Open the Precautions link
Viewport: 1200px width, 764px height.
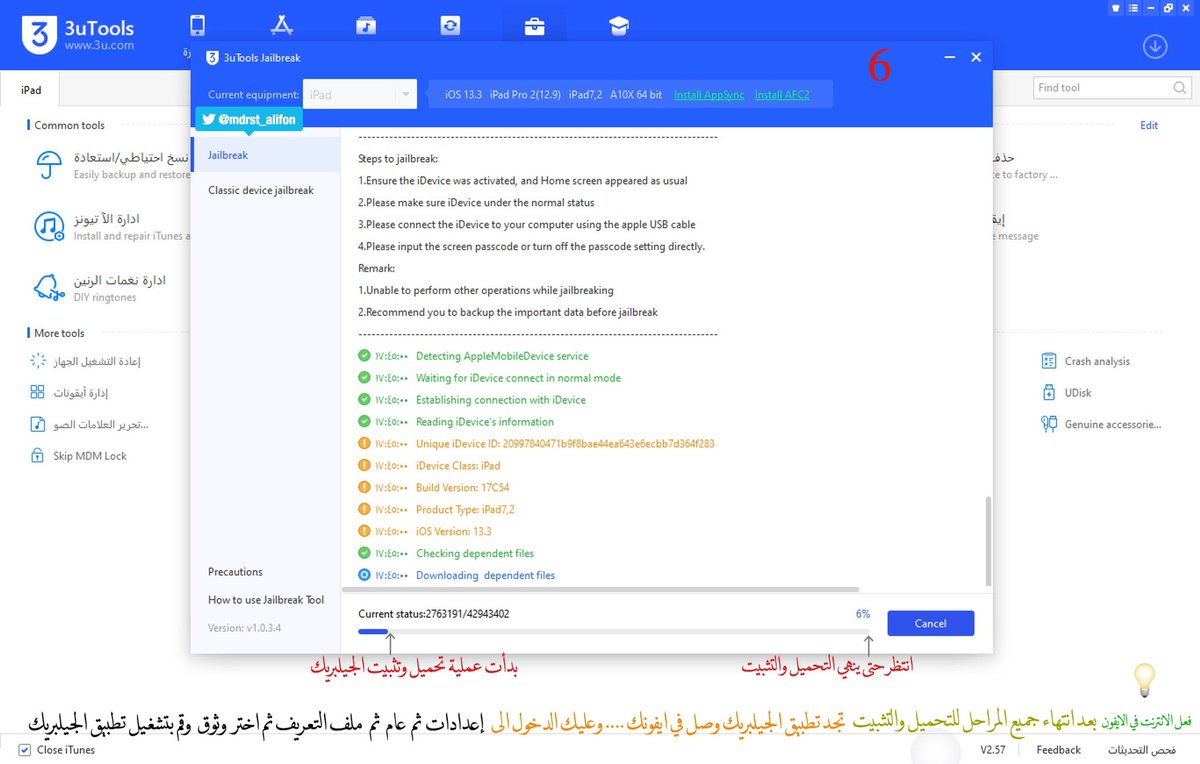[235, 572]
